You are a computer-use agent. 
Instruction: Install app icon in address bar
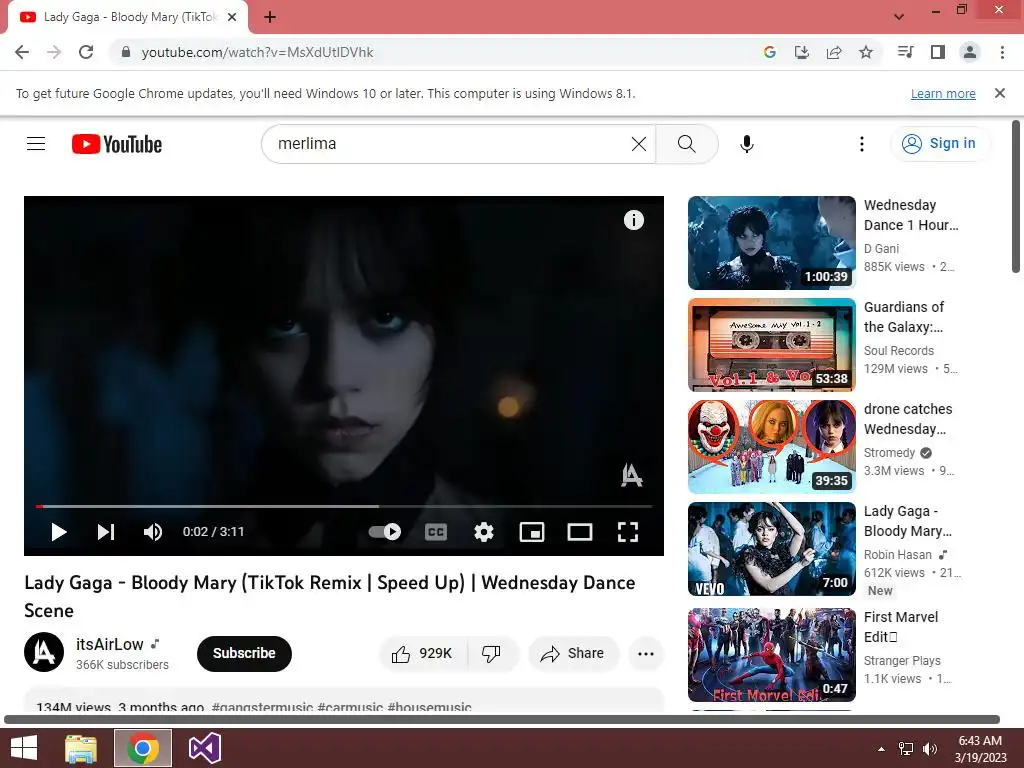(802, 52)
